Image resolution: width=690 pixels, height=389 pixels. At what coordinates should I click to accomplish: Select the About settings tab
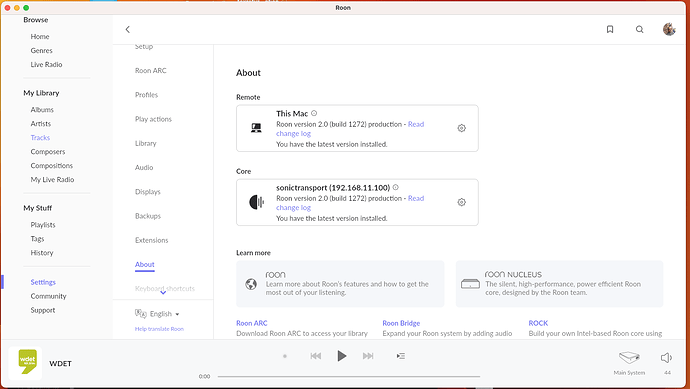(144, 264)
